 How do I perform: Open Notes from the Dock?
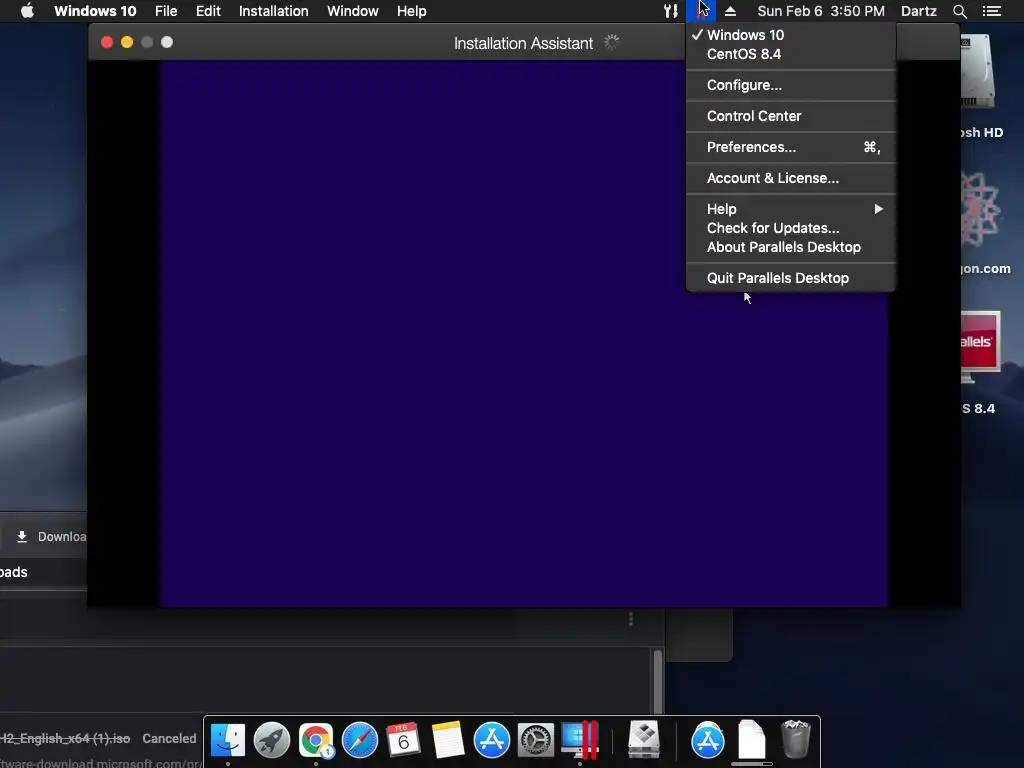(x=447, y=740)
